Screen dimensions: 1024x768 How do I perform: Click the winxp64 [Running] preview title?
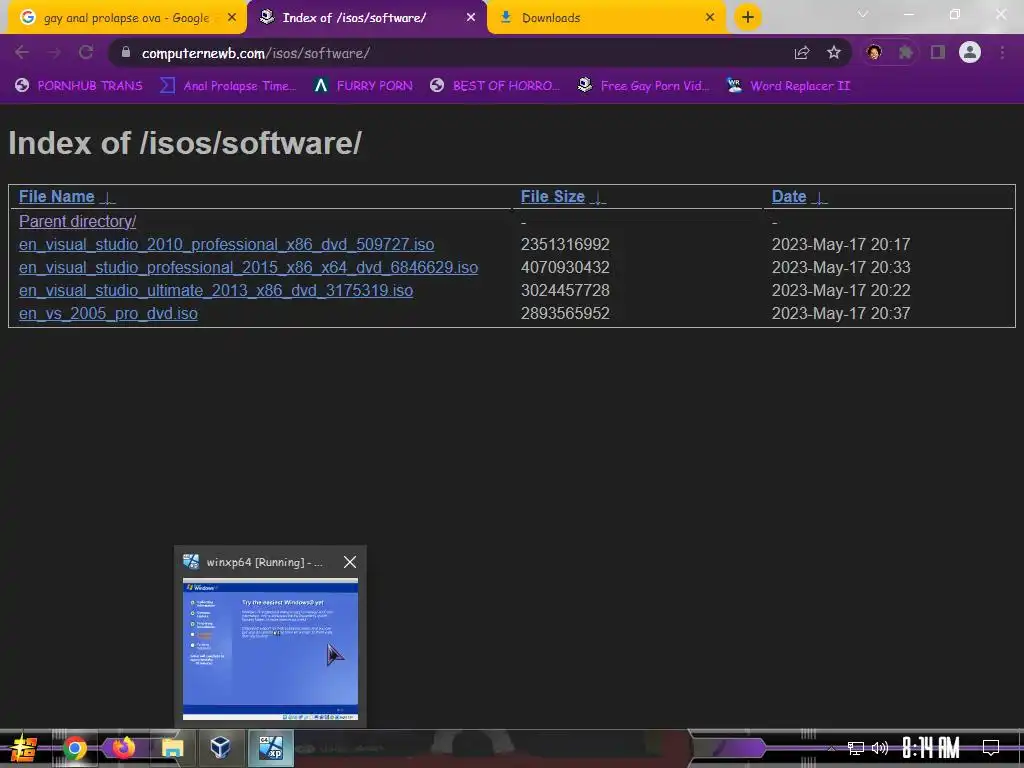pyautogui.click(x=264, y=562)
